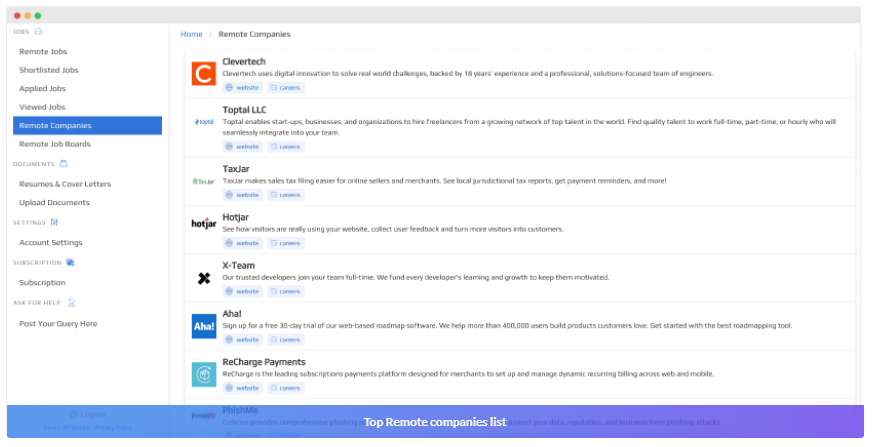The height and width of the screenshot is (447, 873).
Task: Click the Aha! company name
Action: click(232, 313)
